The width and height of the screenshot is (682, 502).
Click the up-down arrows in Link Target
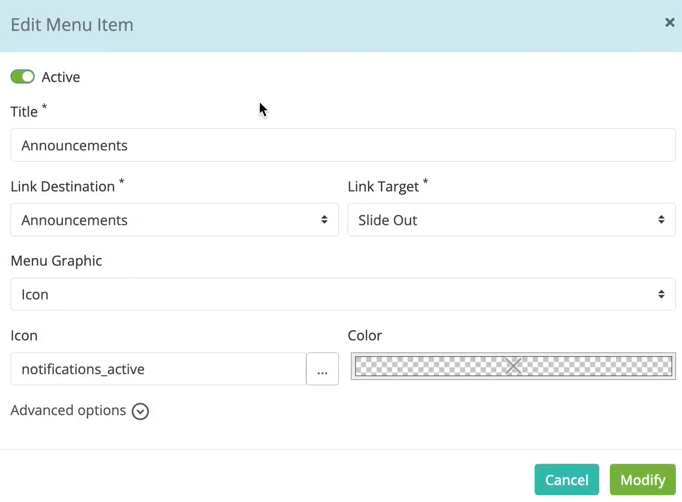(x=661, y=220)
